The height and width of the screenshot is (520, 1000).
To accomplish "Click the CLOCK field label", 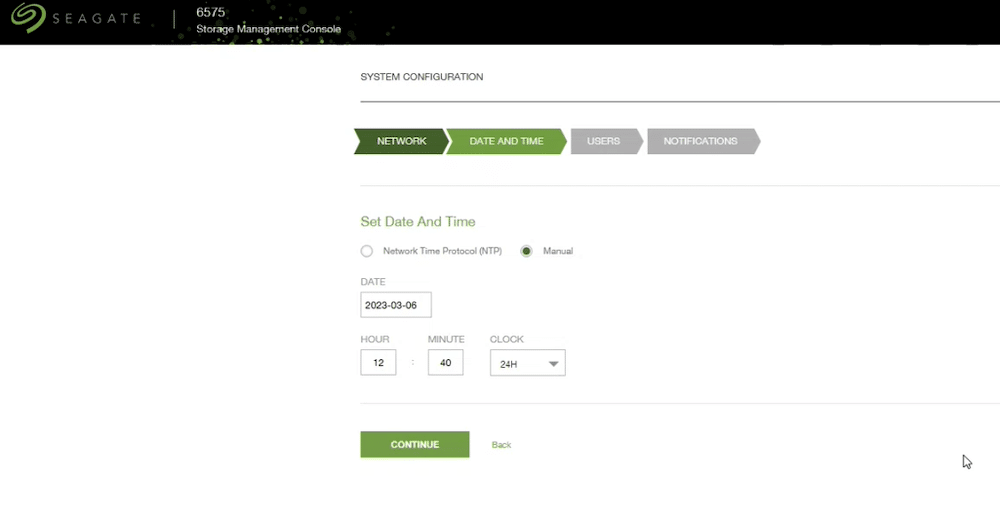I will pyautogui.click(x=507, y=339).
